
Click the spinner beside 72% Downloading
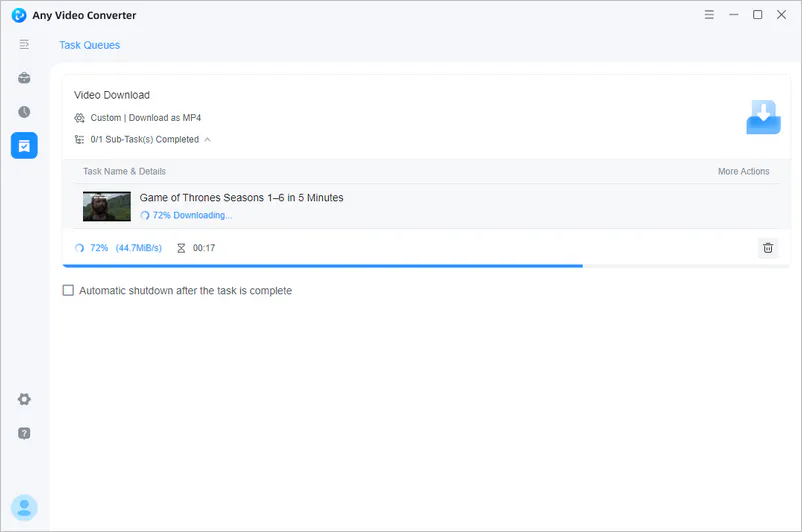(145, 215)
